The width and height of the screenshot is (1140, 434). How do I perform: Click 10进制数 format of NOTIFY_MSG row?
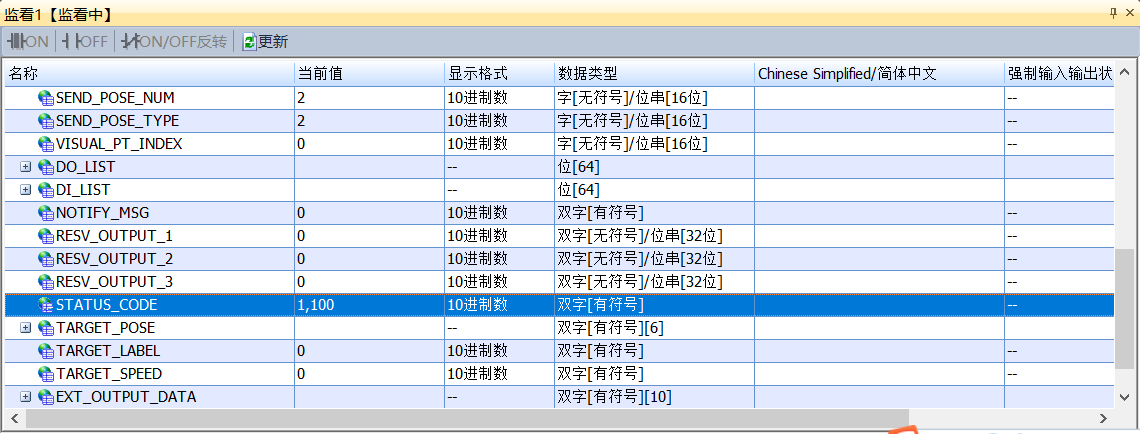[x=477, y=213]
